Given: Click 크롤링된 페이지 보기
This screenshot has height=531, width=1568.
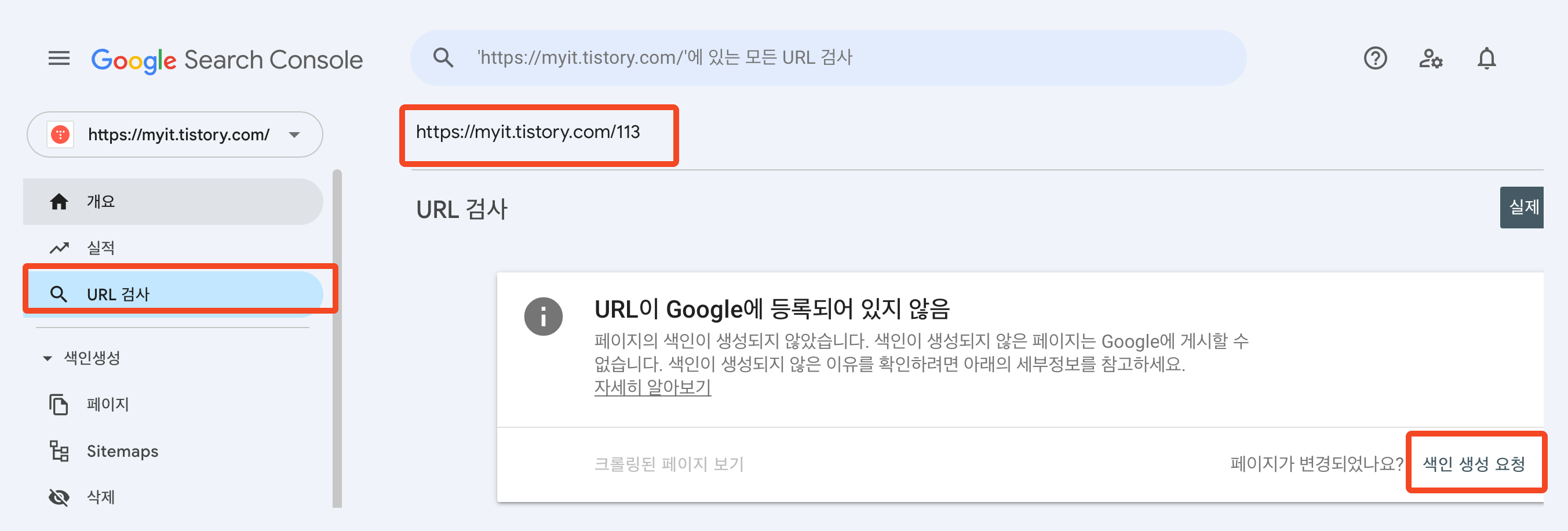Looking at the screenshot, I should coord(669,464).
